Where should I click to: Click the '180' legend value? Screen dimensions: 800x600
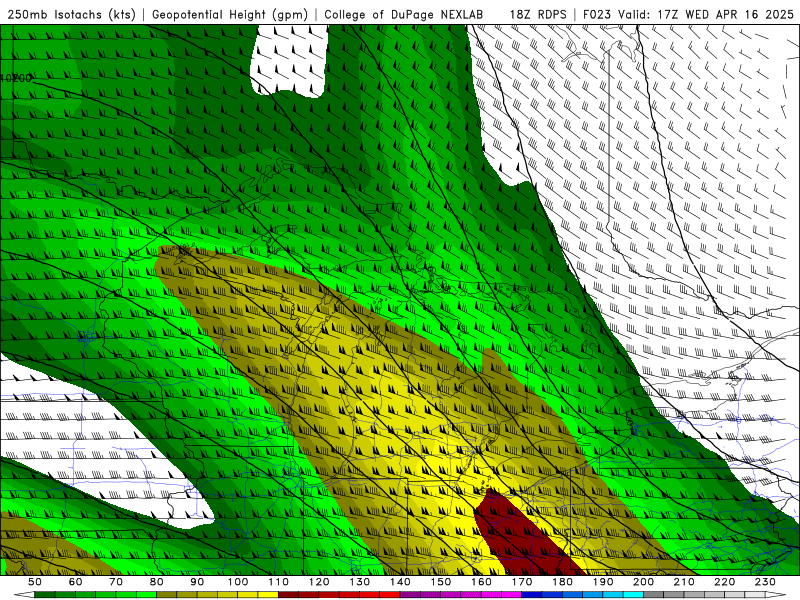pyautogui.click(x=563, y=582)
